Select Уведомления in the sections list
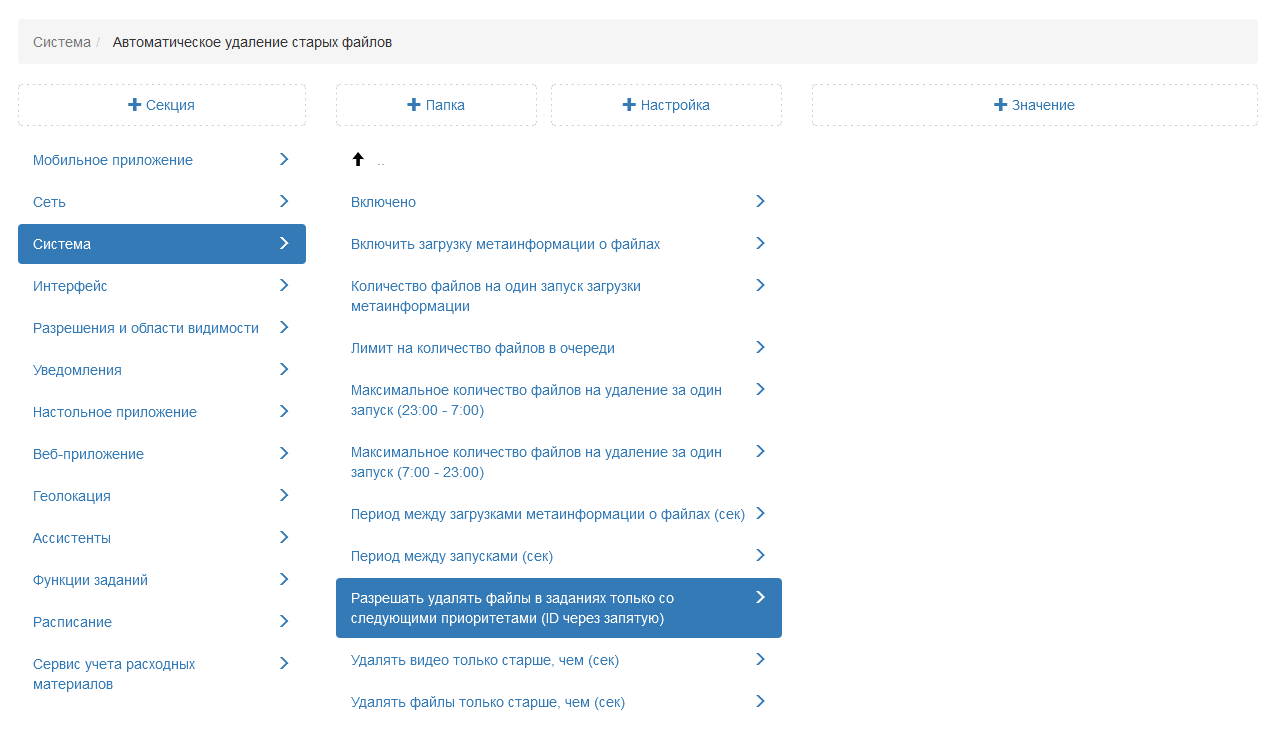 [77, 370]
